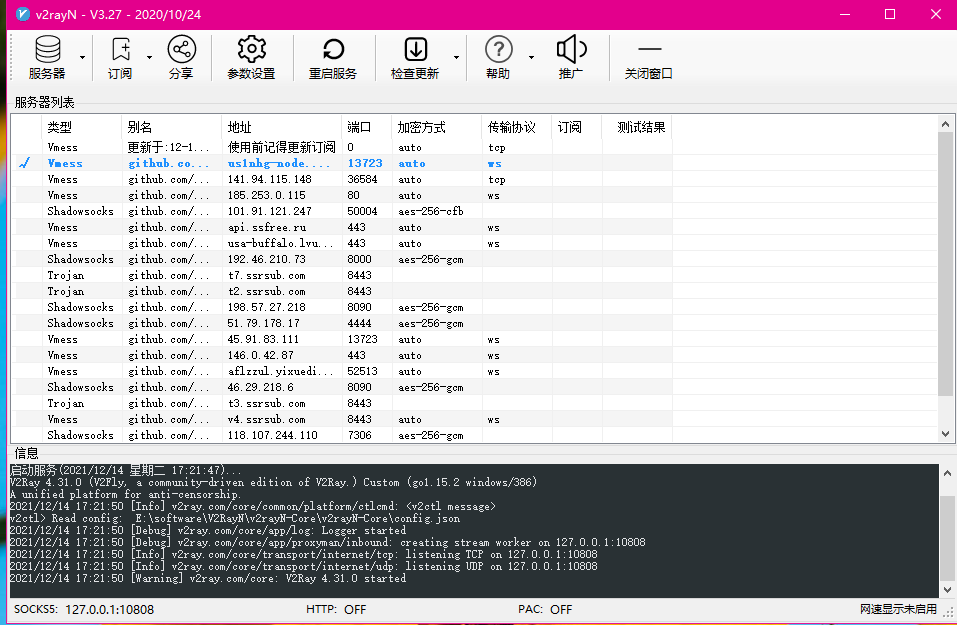This screenshot has height=625, width=957.
Task: Click the V2Ray 4.31.0 started log line
Action: (208, 578)
